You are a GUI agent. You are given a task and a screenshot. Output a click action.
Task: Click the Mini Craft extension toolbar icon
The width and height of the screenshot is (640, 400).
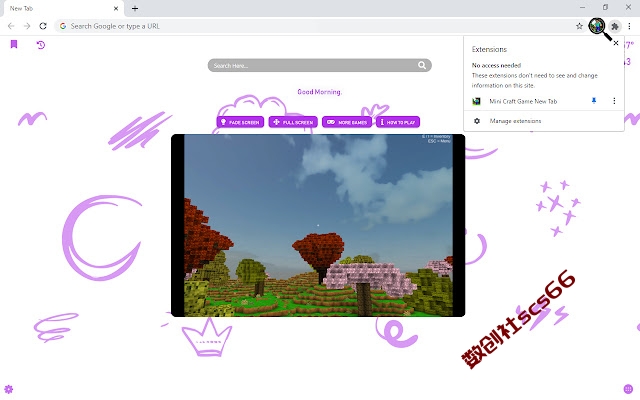point(597,26)
